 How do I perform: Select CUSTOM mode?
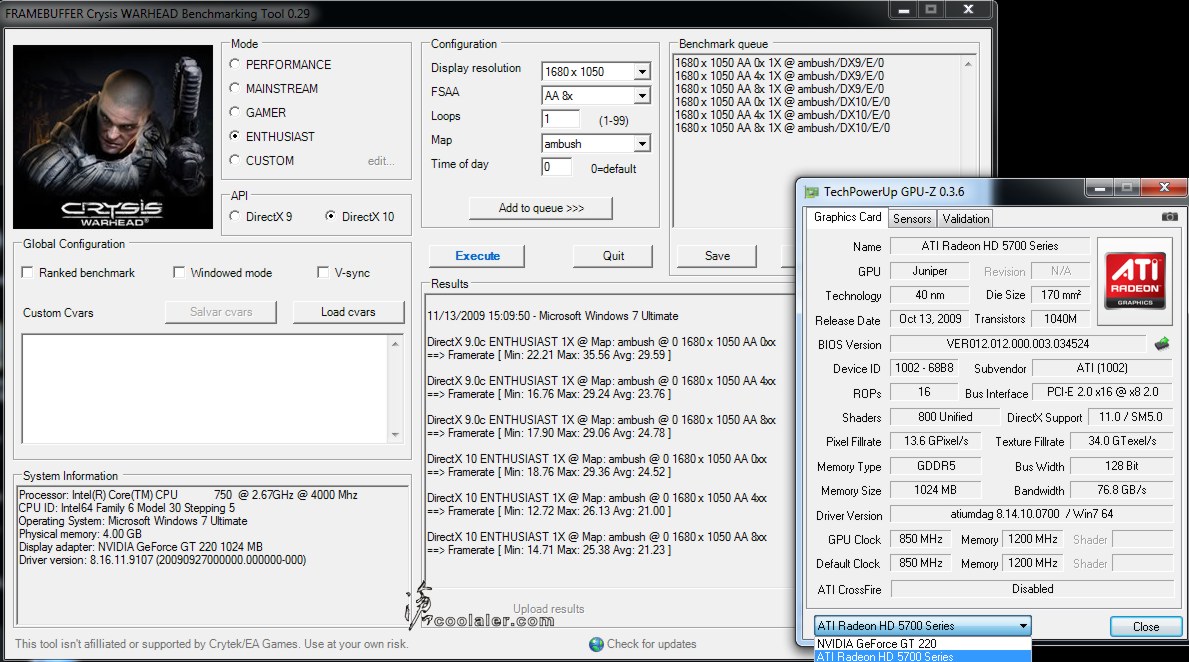(234, 160)
